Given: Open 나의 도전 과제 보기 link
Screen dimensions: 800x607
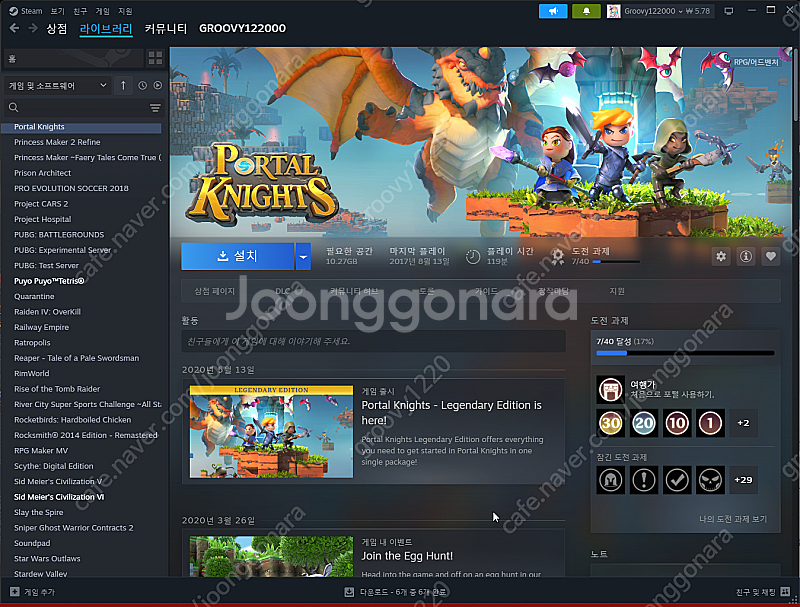Looking at the screenshot, I should pyautogui.click(x=732, y=519).
